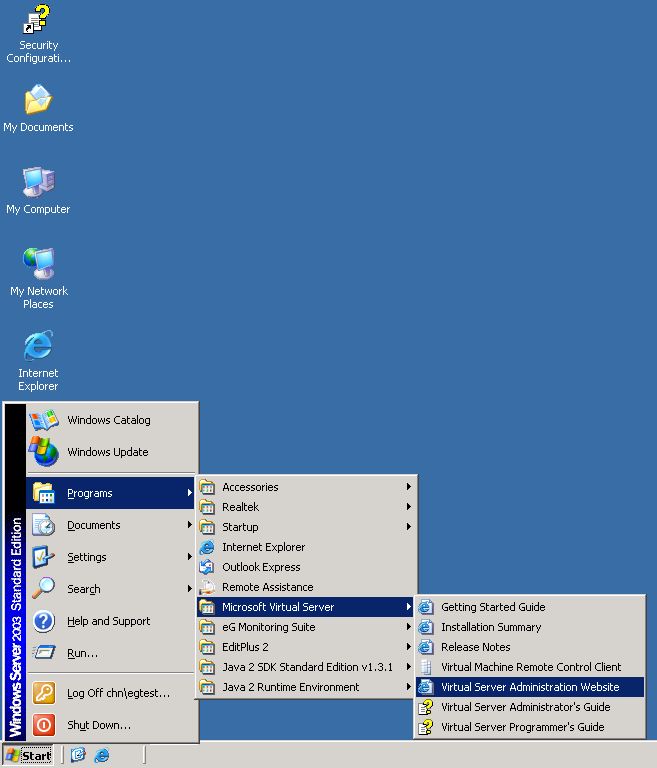Screen dimensions: 657x768
Task: Select Release Notes menu entry
Action: point(530,647)
